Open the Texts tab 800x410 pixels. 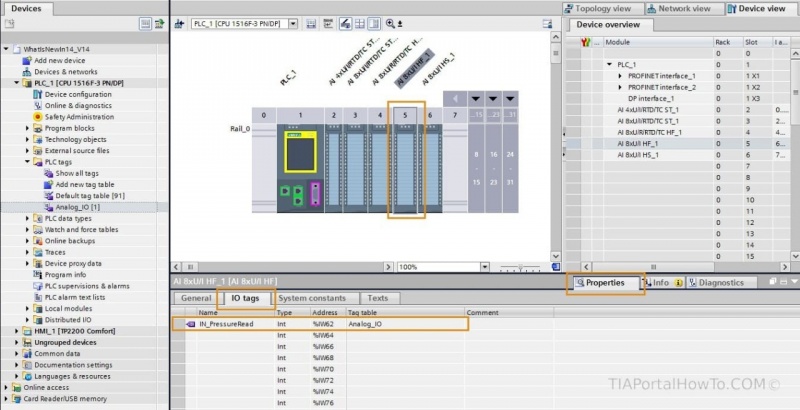(x=378, y=298)
